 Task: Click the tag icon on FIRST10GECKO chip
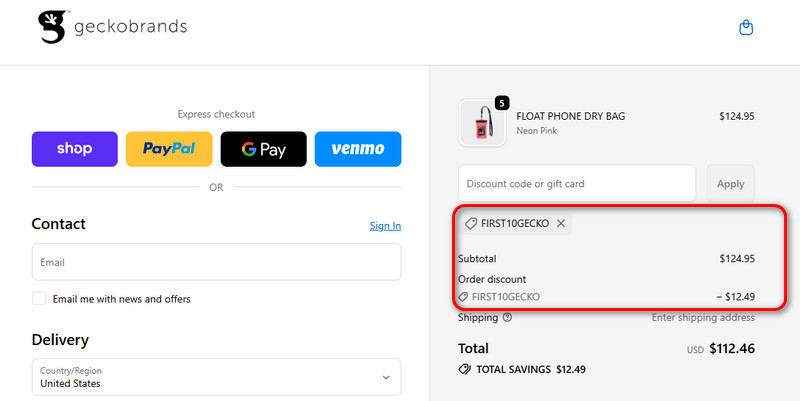tap(470, 223)
